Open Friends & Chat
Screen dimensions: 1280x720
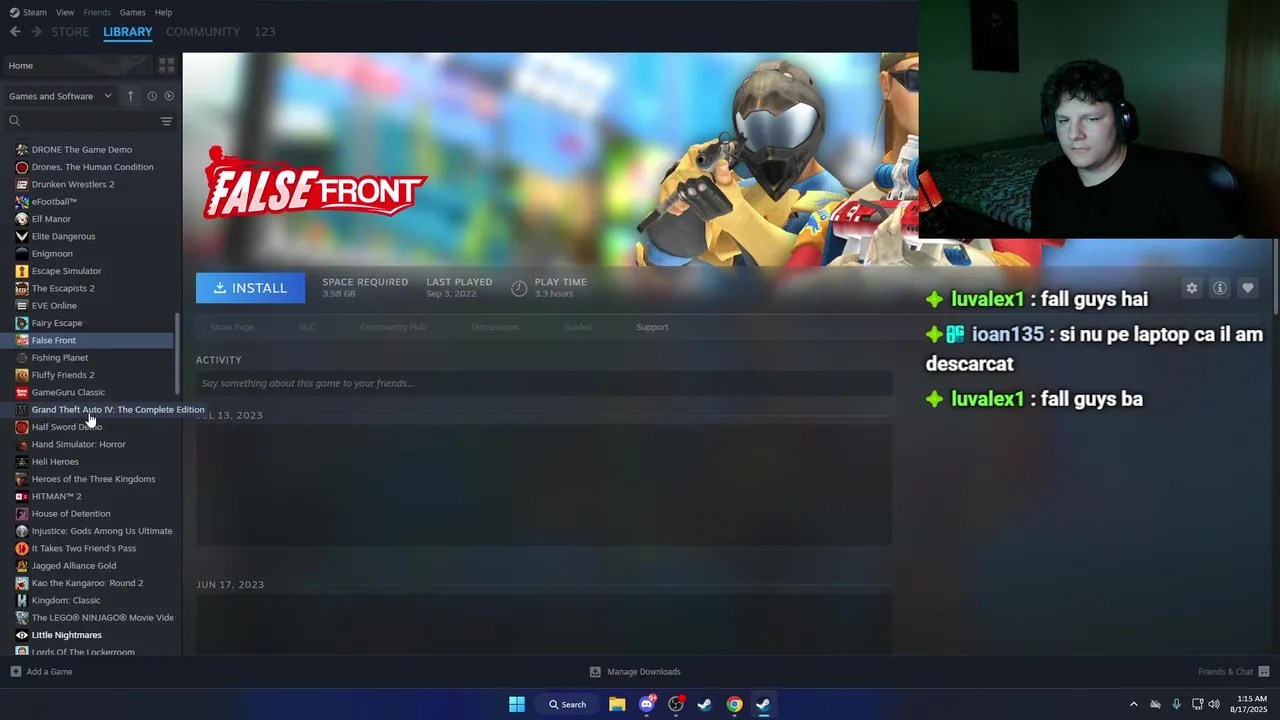pyautogui.click(x=1234, y=672)
